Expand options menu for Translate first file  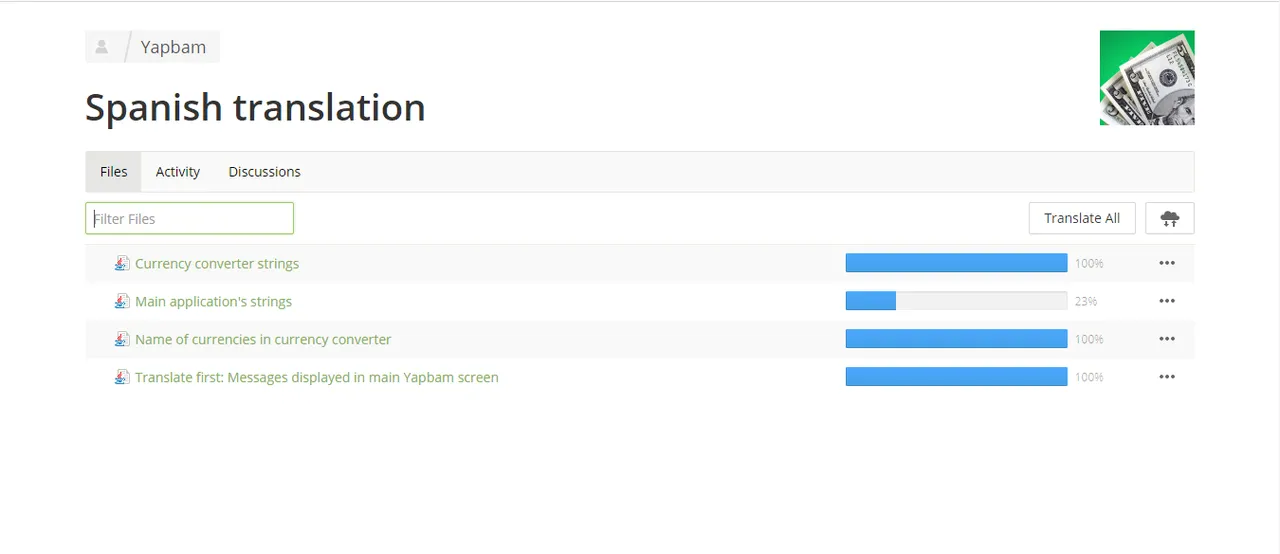pos(1167,377)
